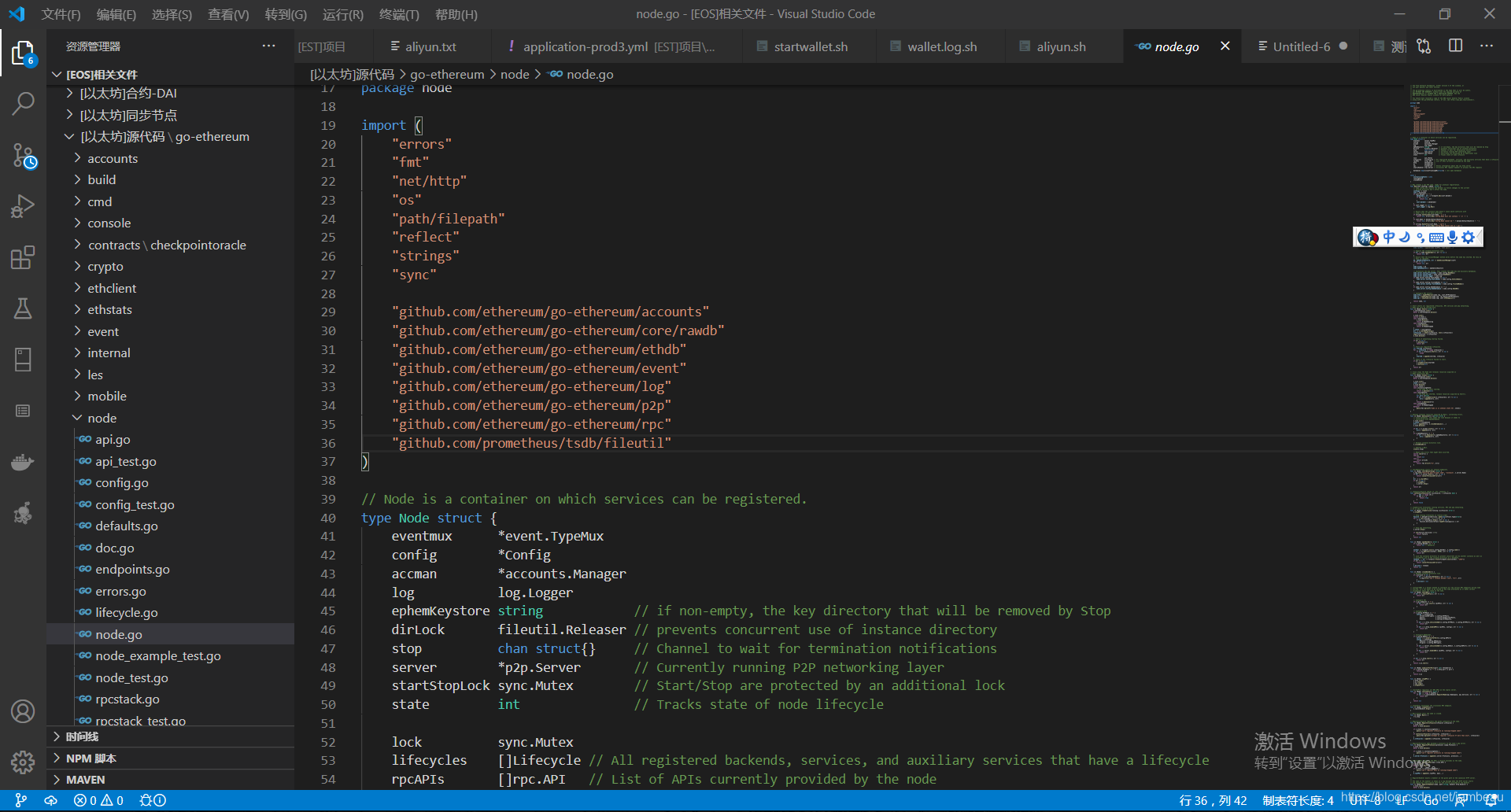
Task: Open the list-panel view in activity bar
Action: (23, 411)
